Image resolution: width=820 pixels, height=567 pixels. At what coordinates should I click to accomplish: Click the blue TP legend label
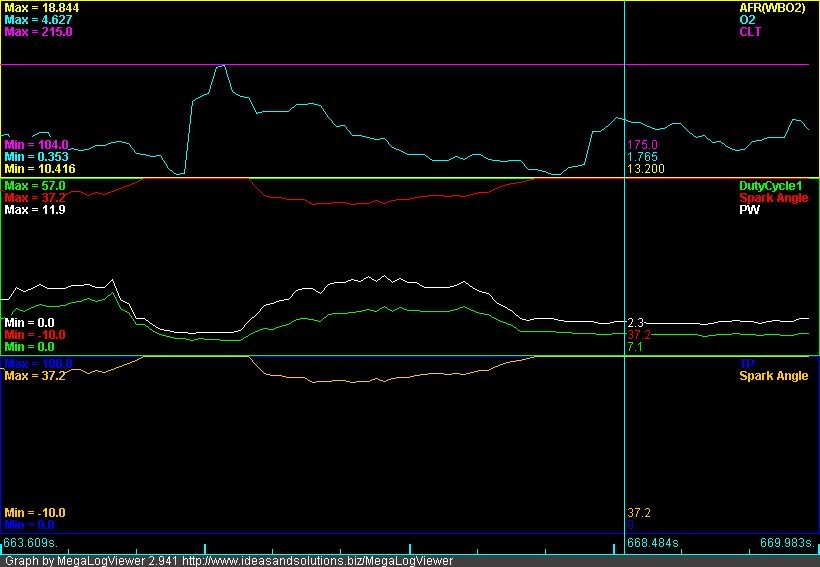click(x=747, y=364)
